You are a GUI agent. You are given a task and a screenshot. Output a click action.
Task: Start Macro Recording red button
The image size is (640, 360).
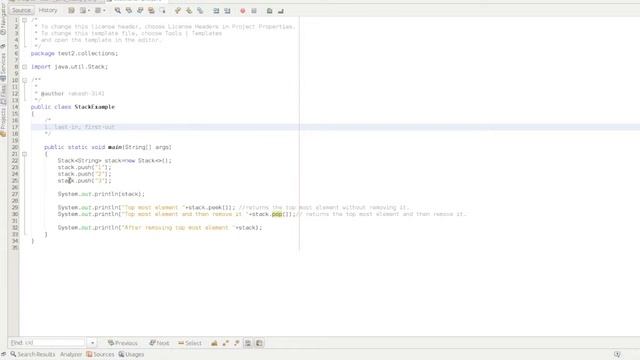tap(242, 11)
